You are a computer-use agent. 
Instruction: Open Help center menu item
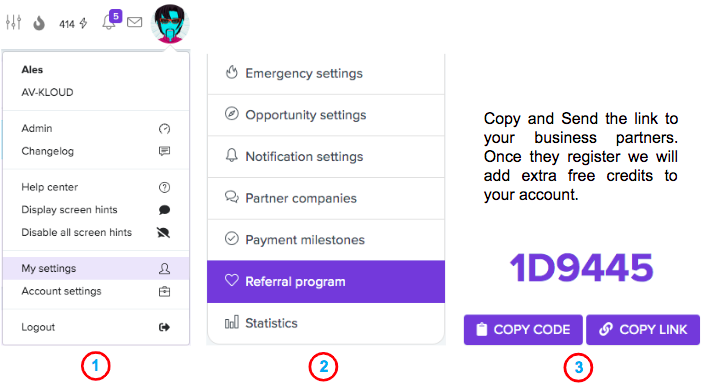click(95, 187)
